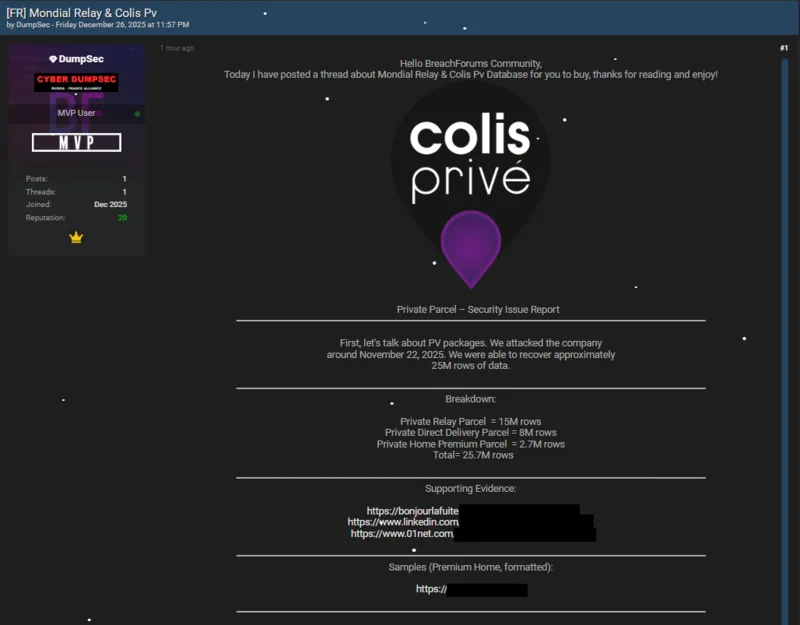Image resolution: width=800 pixels, height=625 pixels.
Task: Click 'Private Home Premium Parcel = 2.7M rows'
Action: pos(470,444)
